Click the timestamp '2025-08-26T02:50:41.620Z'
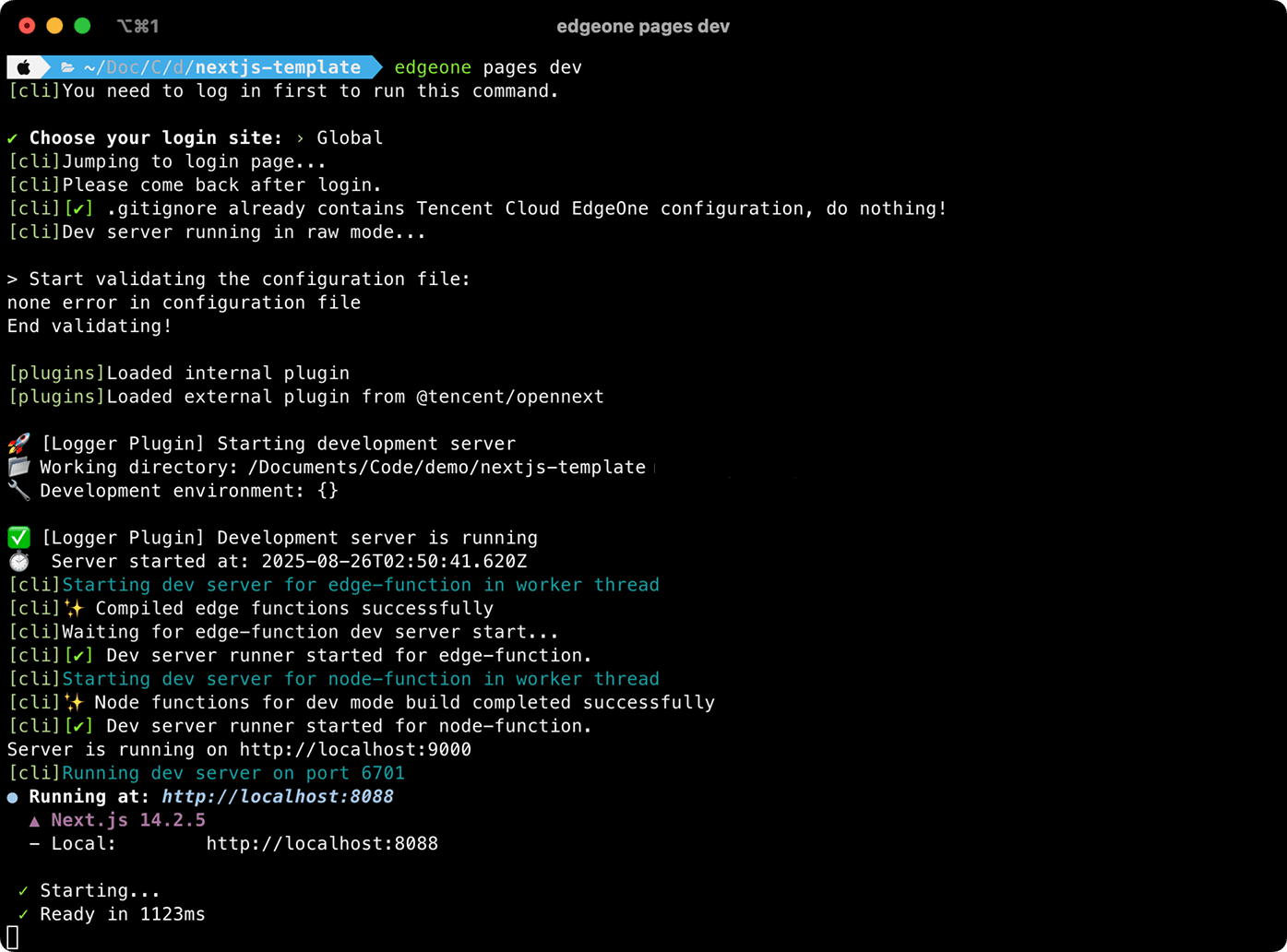 pos(394,562)
